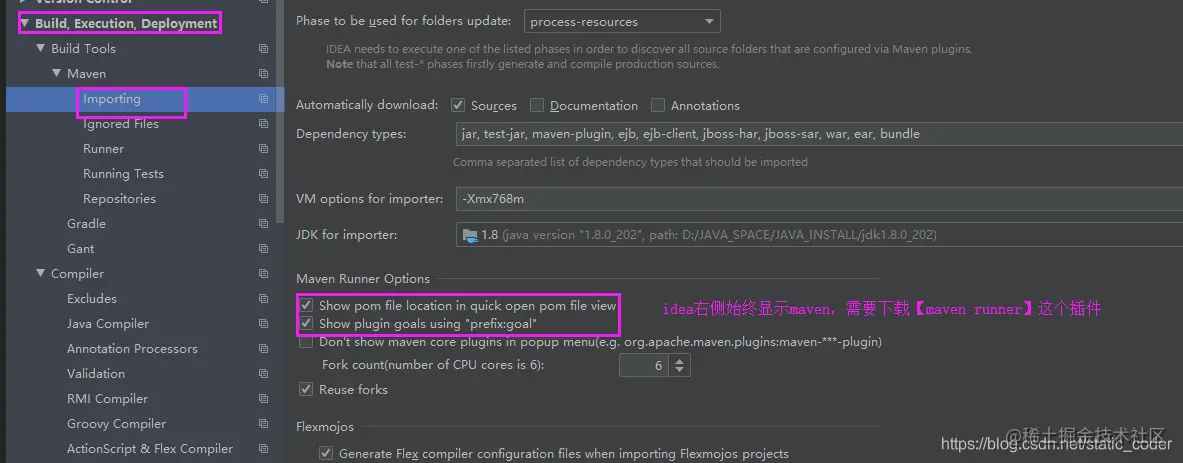Click project-level icon beside Build Tools

(263, 49)
